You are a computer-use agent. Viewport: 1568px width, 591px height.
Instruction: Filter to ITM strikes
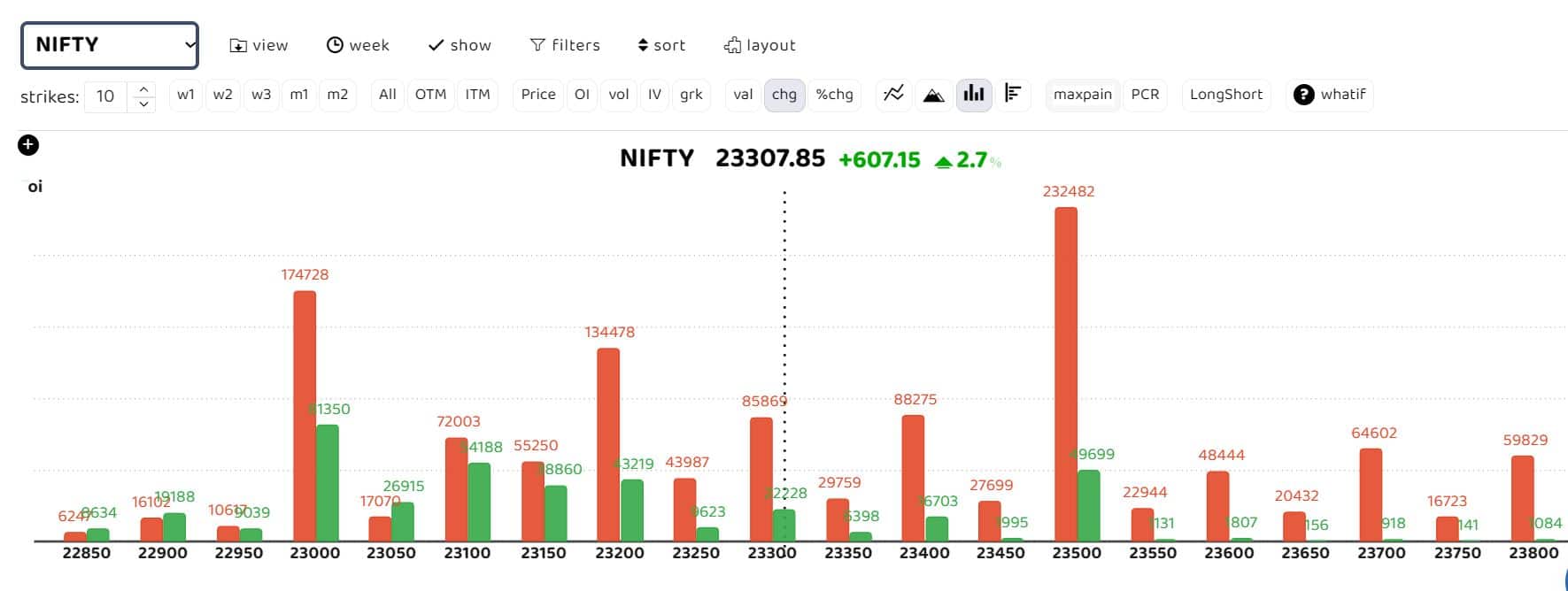tap(478, 95)
